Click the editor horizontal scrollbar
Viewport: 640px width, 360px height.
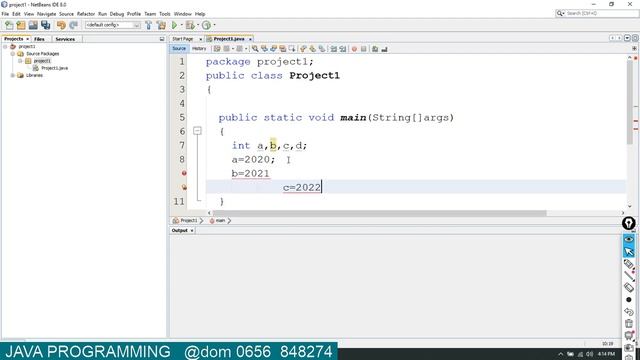click(379, 213)
